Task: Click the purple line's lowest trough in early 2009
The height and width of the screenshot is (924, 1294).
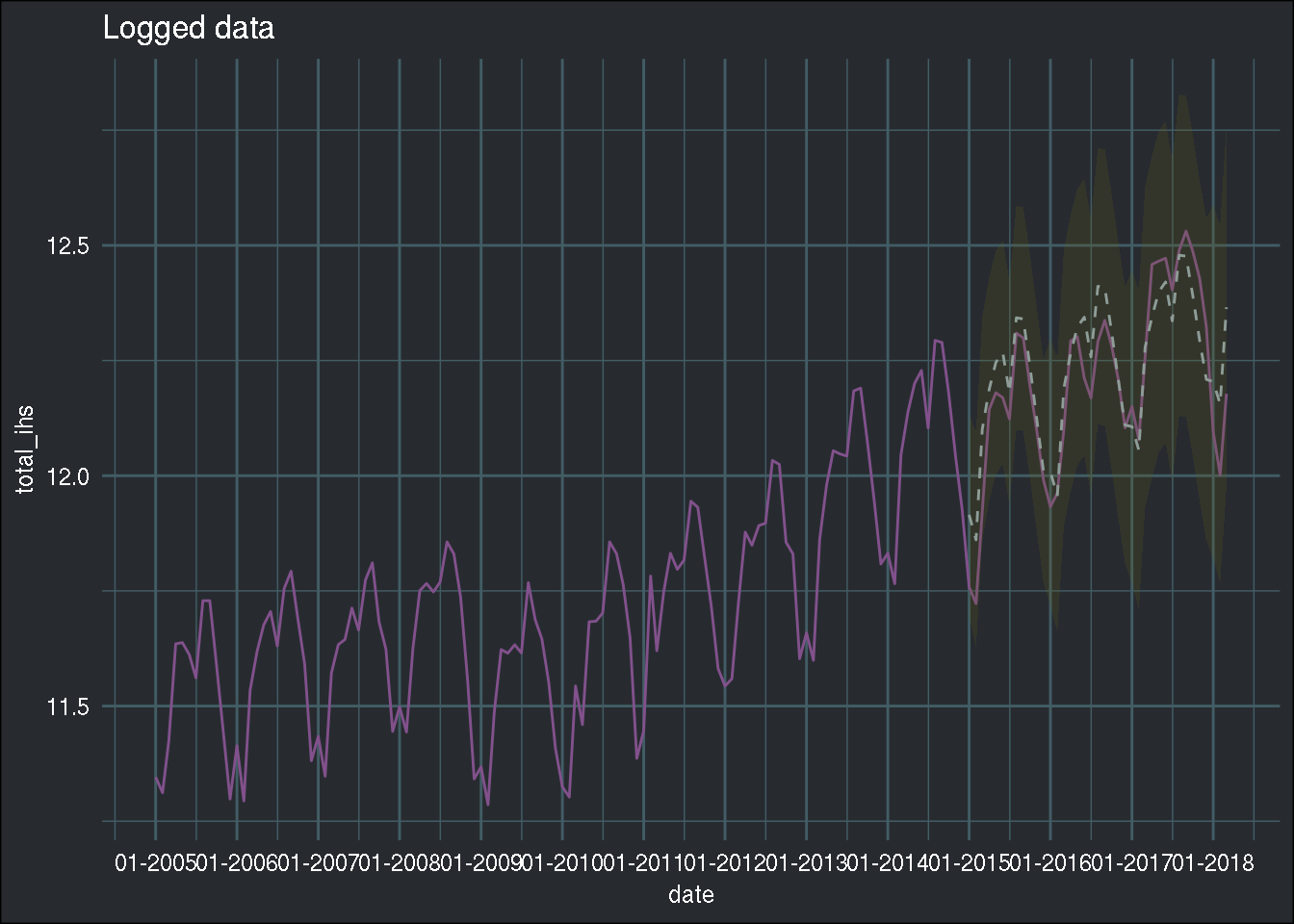Action: pos(488,805)
